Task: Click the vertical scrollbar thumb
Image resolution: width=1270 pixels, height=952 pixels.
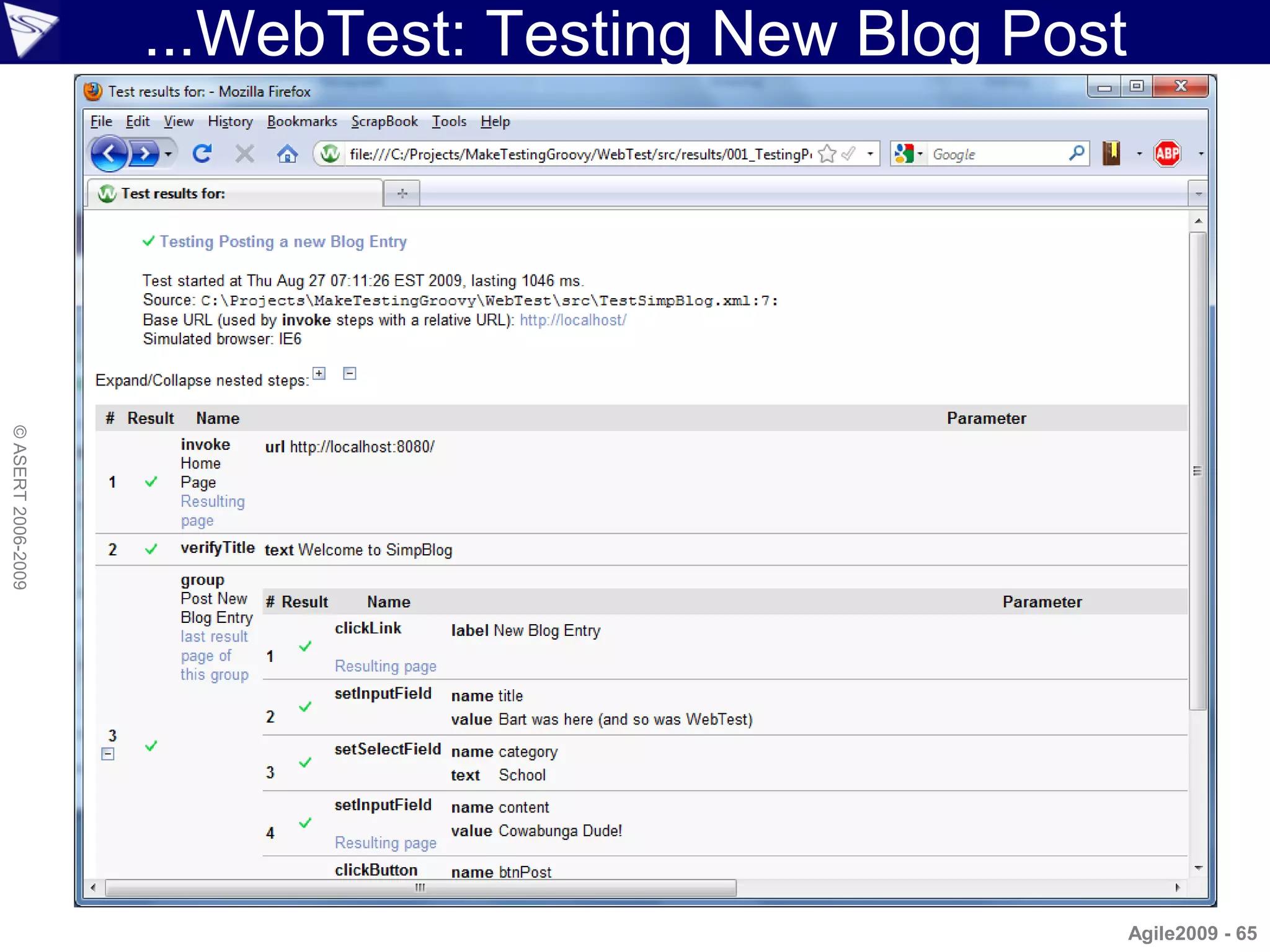Action: pyautogui.click(x=1198, y=471)
